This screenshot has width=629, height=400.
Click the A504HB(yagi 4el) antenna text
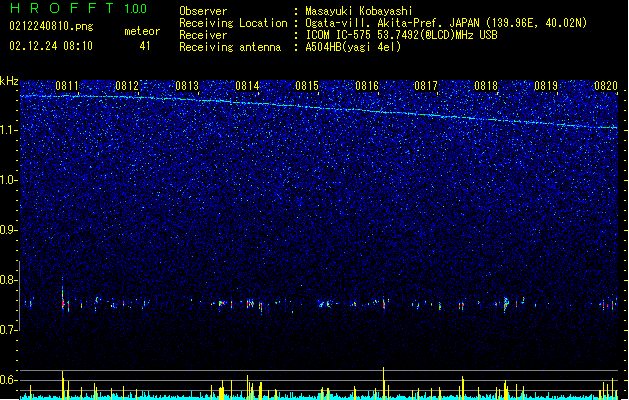click(353, 47)
